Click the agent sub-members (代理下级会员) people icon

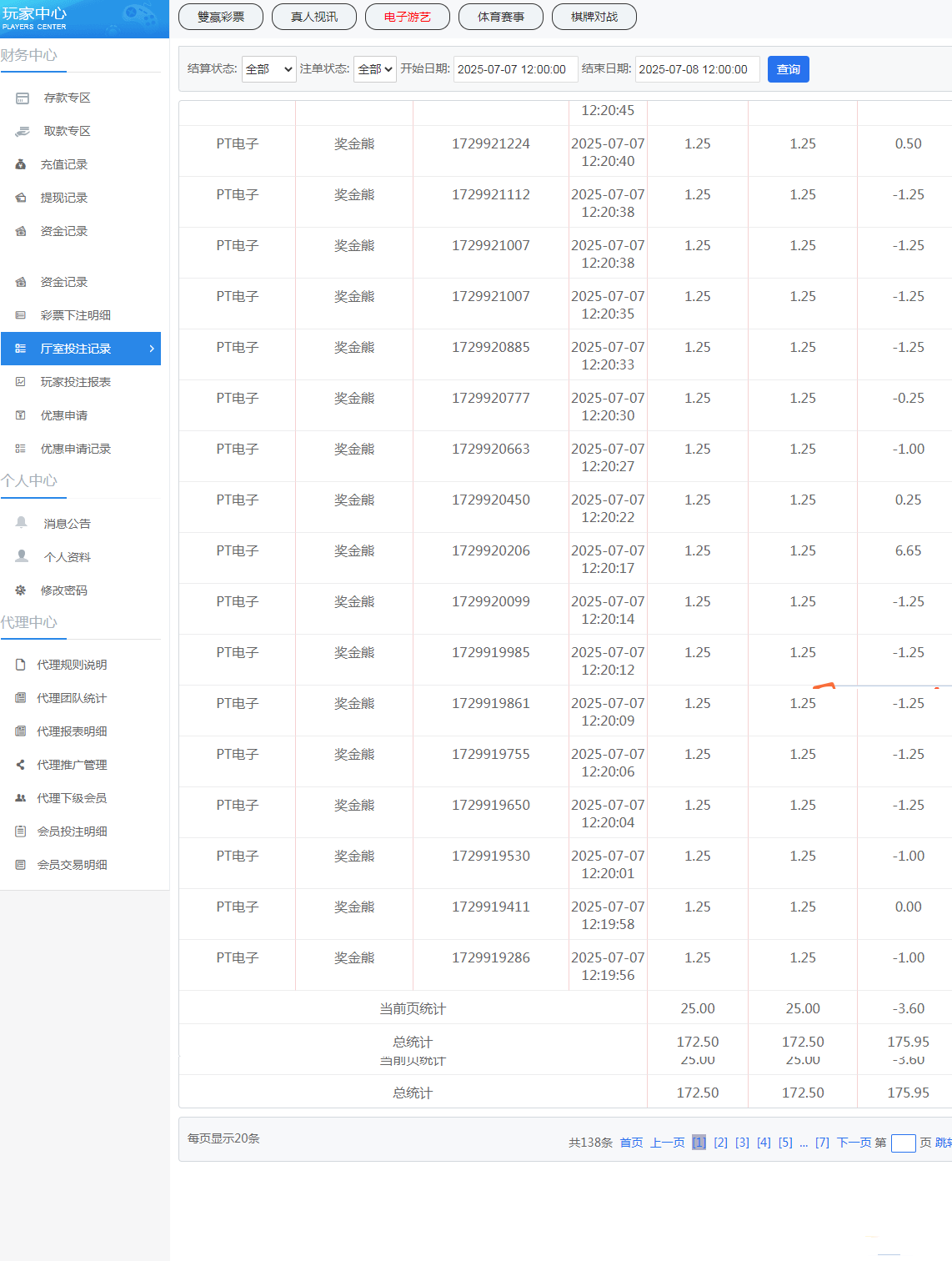(x=21, y=798)
